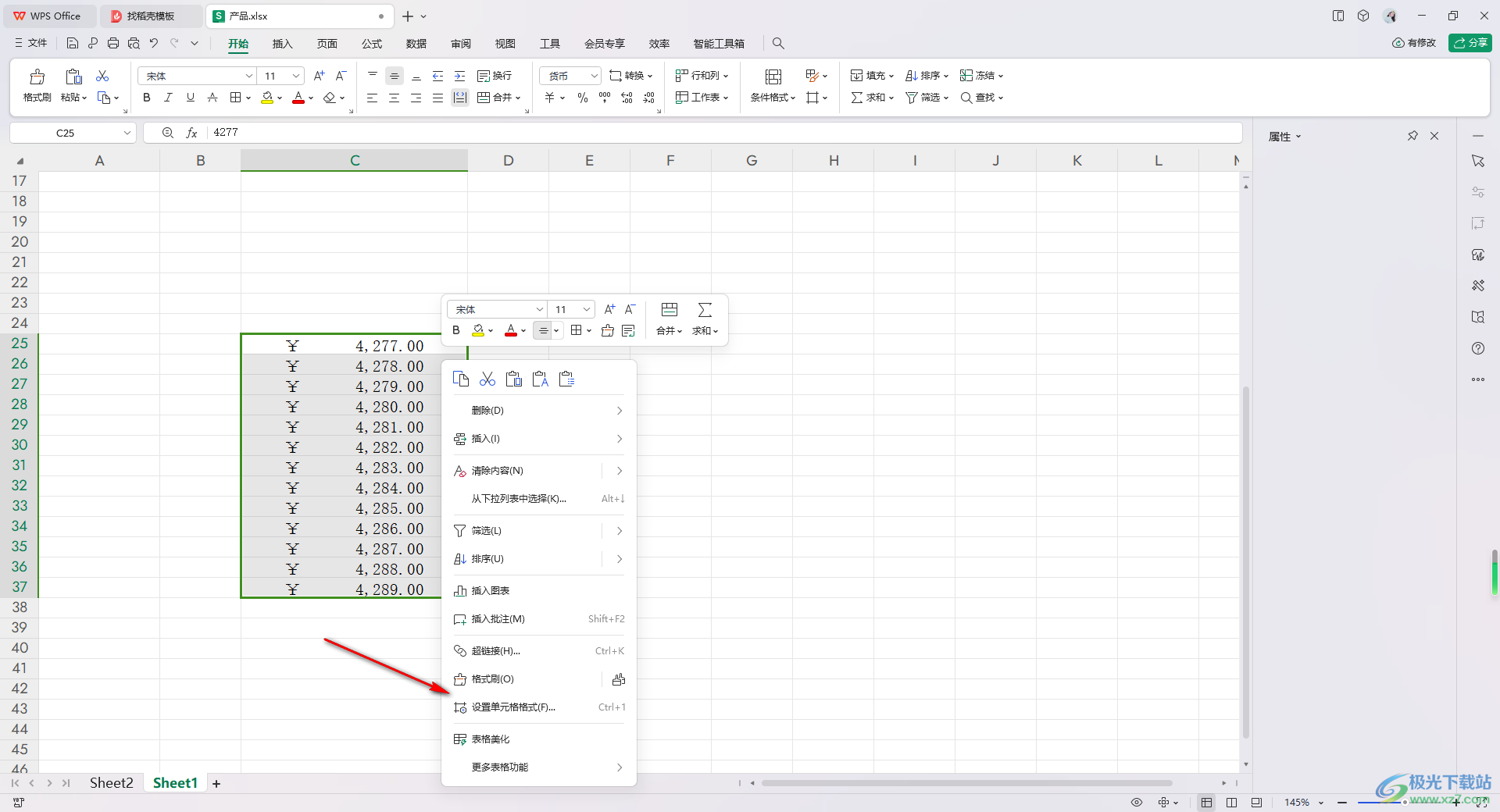
Task: Click the Paste icon in the context menu
Action: [x=514, y=379]
